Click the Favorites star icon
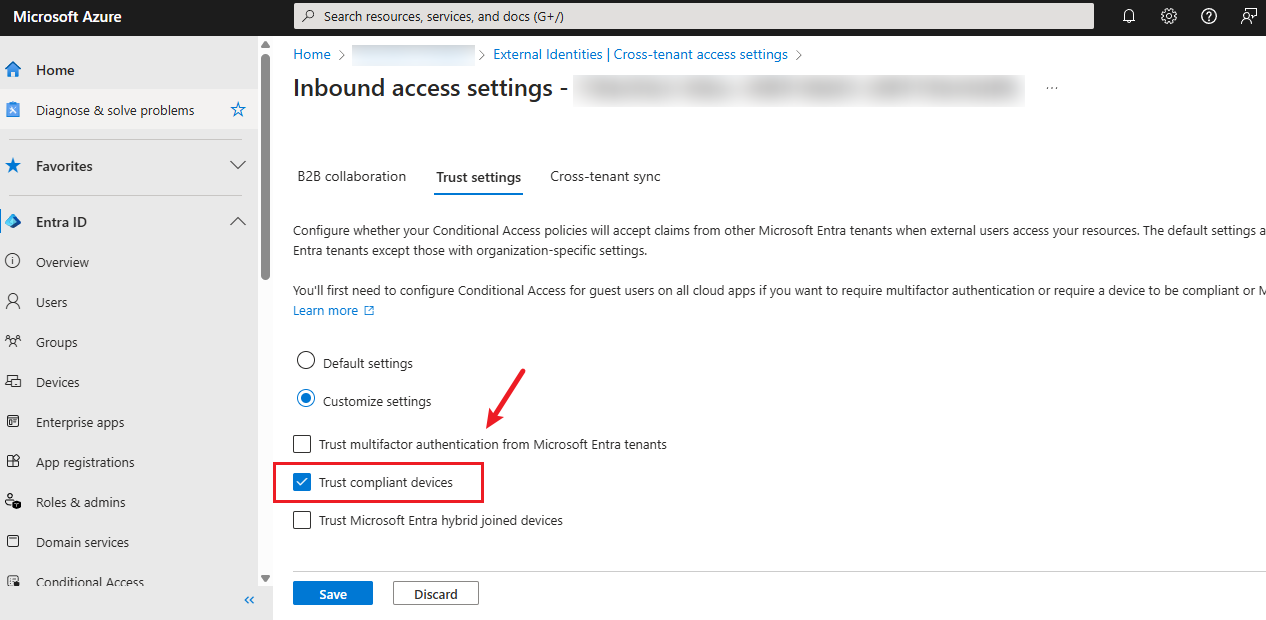 pos(13,166)
